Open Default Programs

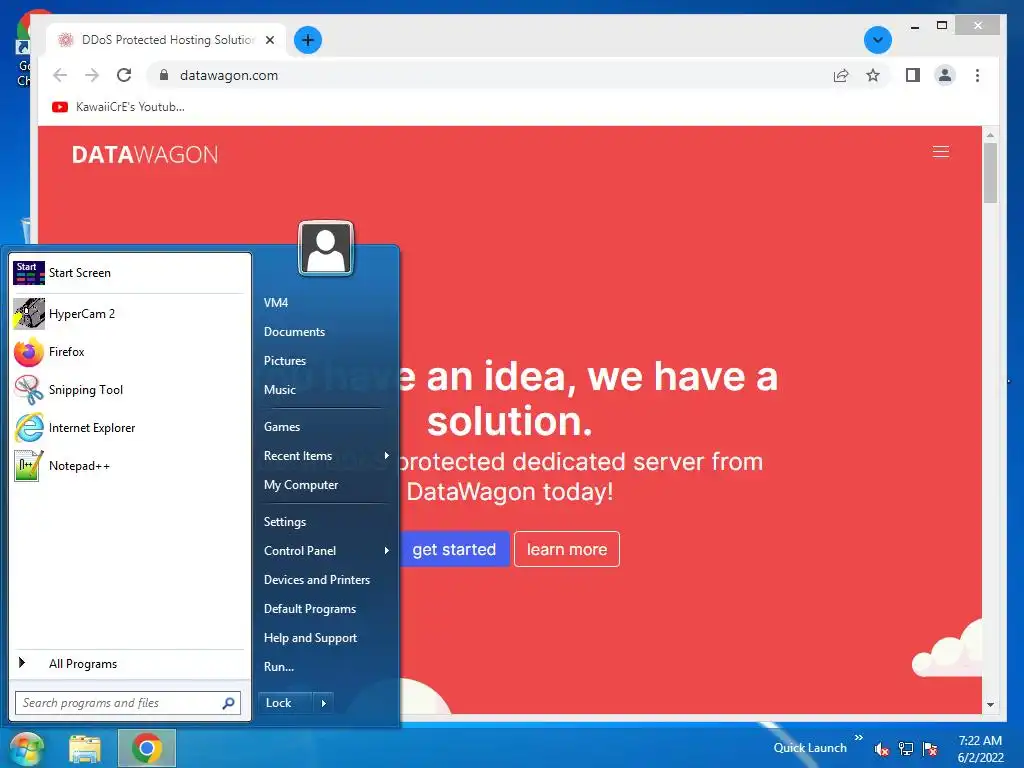[x=310, y=609]
